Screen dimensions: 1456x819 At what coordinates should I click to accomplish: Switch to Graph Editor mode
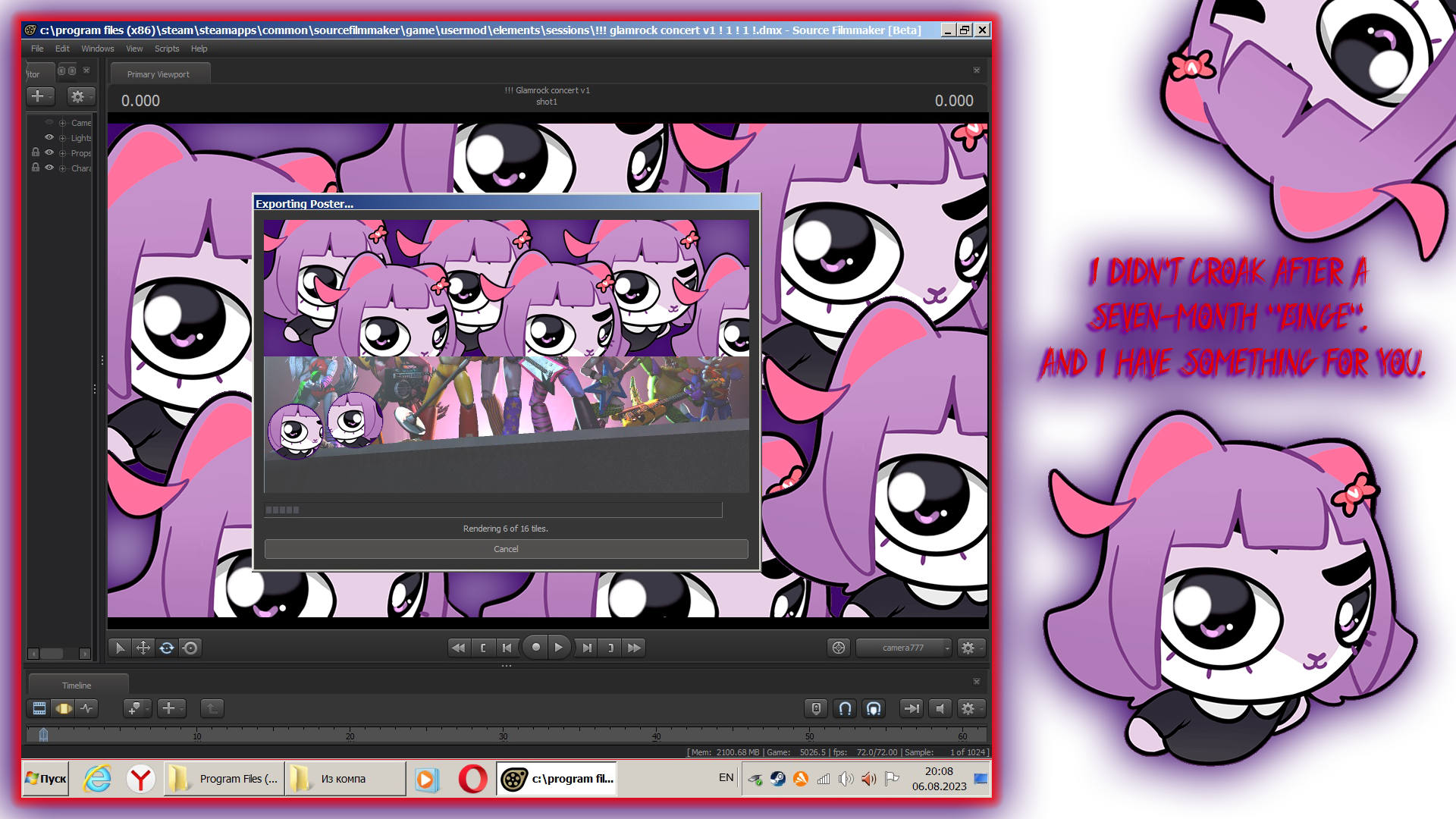pyautogui.click(x=87, y=708)
